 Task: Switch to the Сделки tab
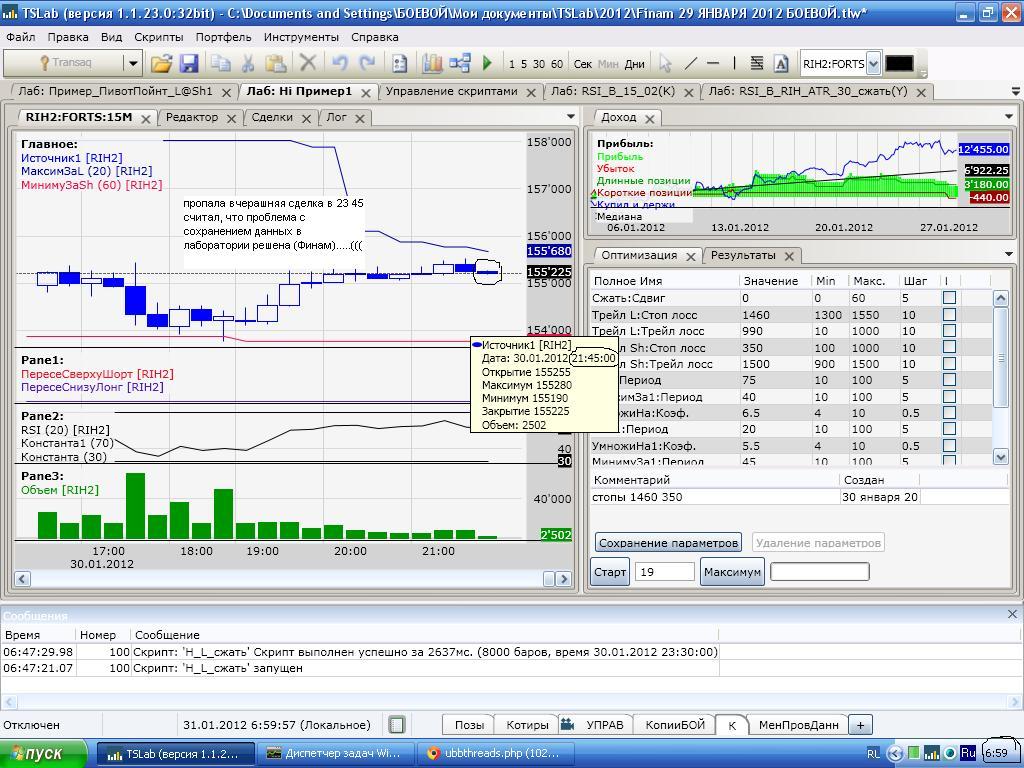tap(272, 117)
